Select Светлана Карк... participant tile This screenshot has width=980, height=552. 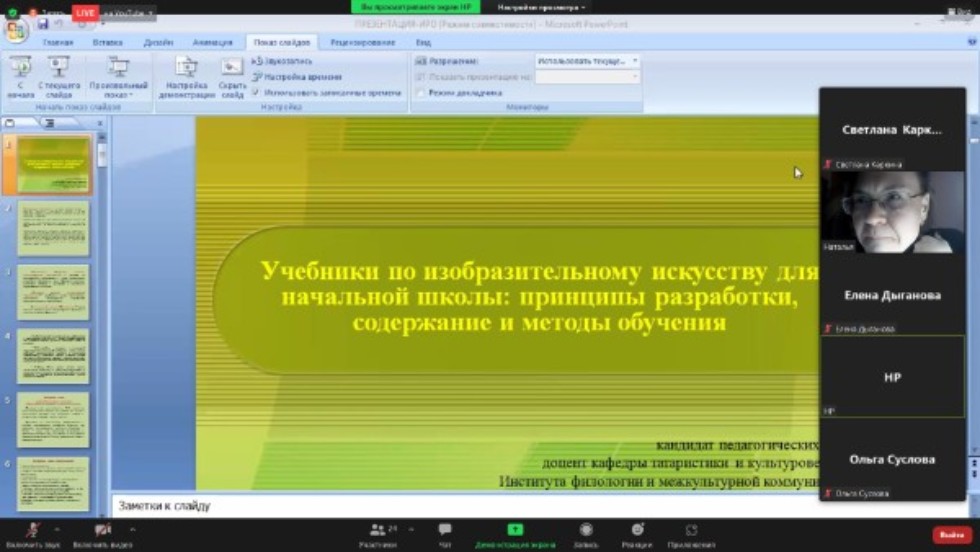[892, 129]
